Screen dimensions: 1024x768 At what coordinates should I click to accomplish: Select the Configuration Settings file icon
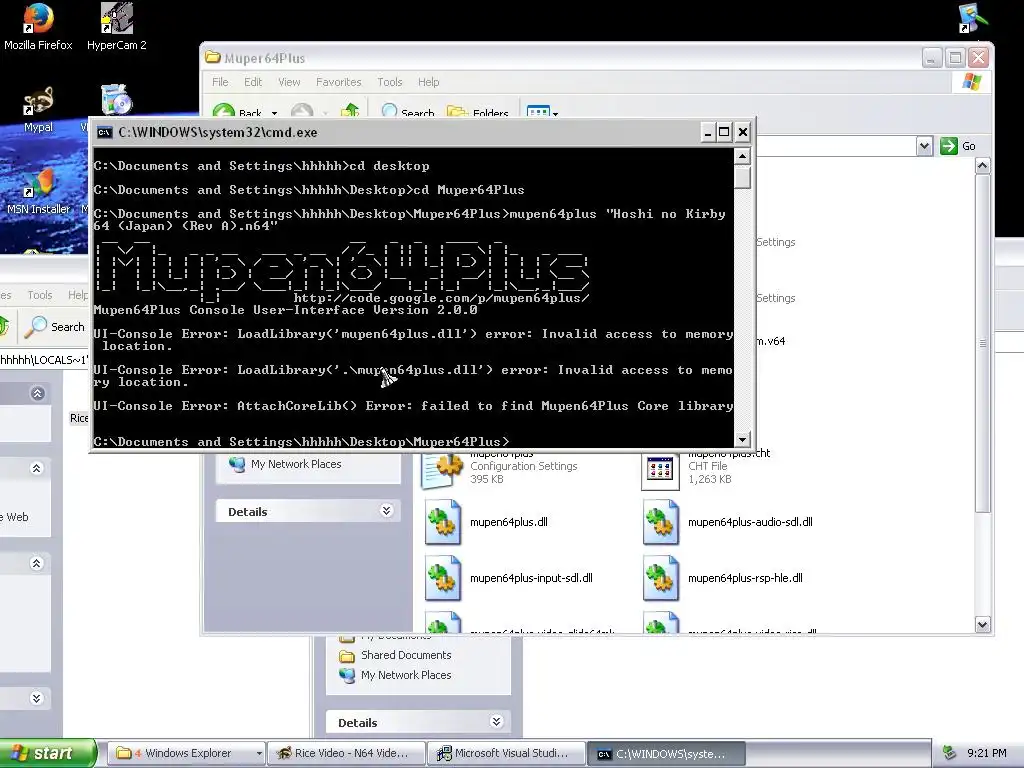[x=443, y=470]
